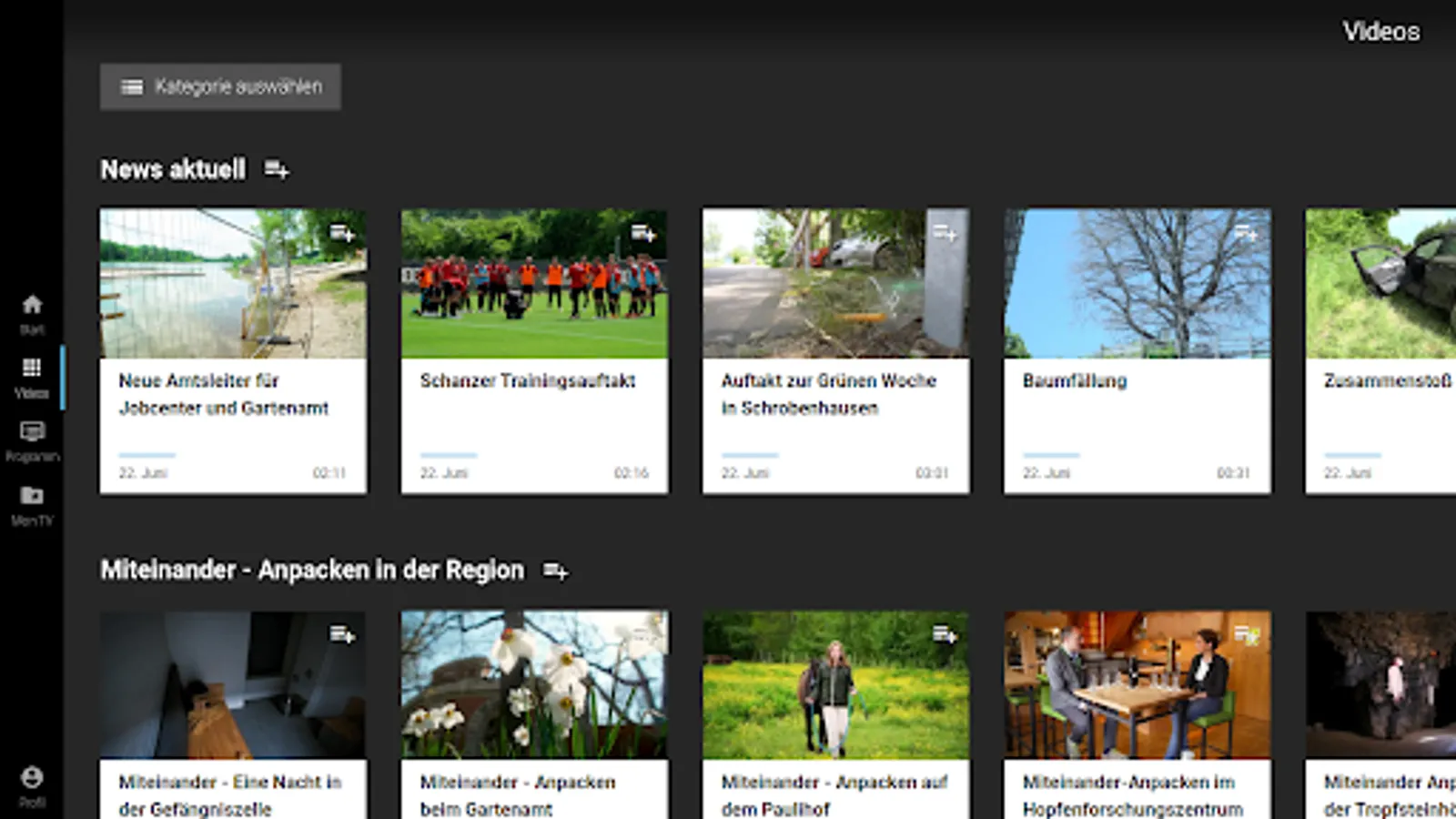Play Anpacken beim Gartenamt flower thumbnail
The height and width of the screenshot is (819, 1456).
pos(534,684)
